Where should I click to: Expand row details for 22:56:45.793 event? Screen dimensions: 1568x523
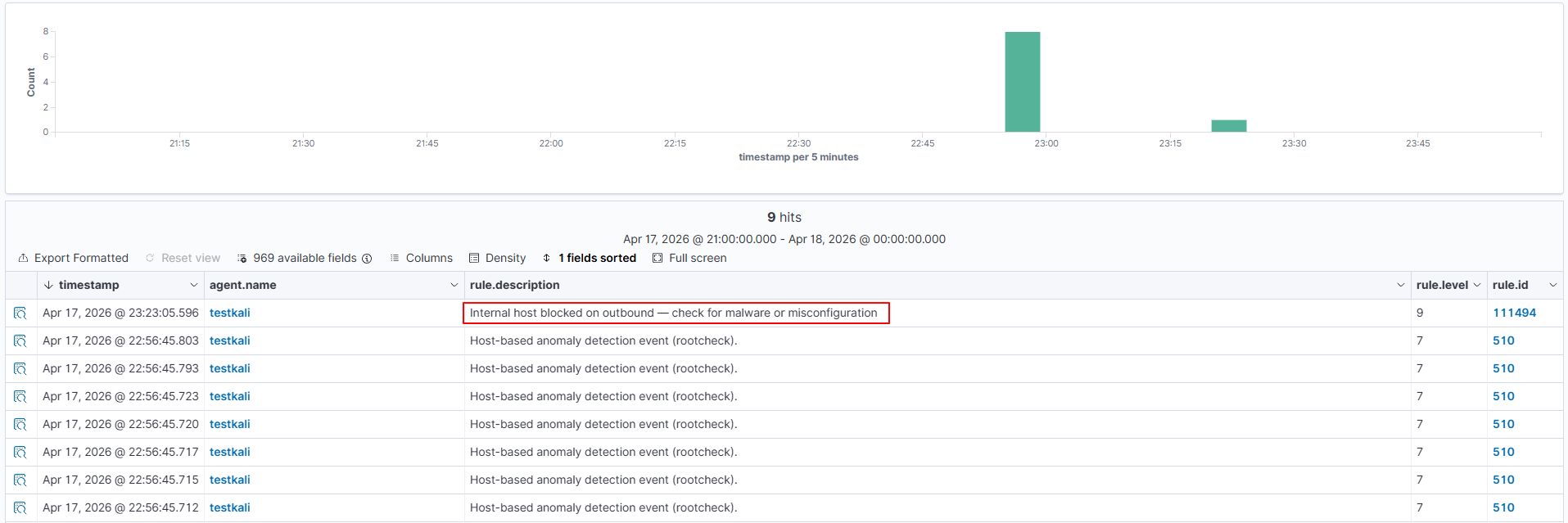point(20,369)
